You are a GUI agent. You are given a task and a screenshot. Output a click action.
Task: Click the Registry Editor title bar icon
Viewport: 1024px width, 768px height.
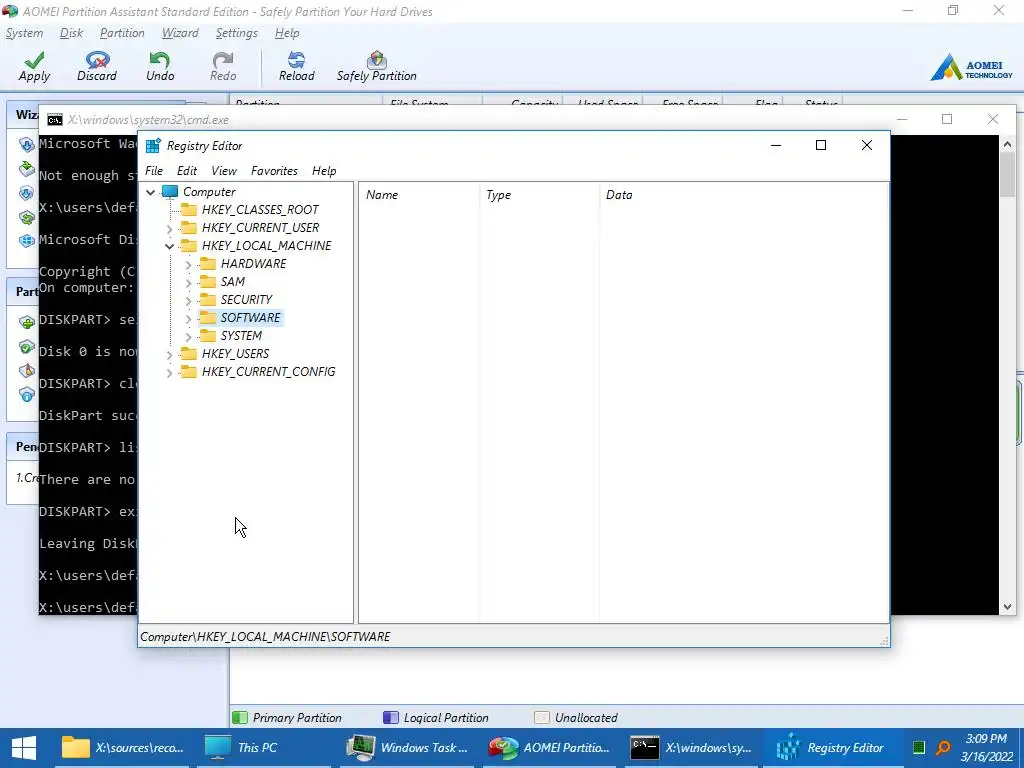[153, 146]
